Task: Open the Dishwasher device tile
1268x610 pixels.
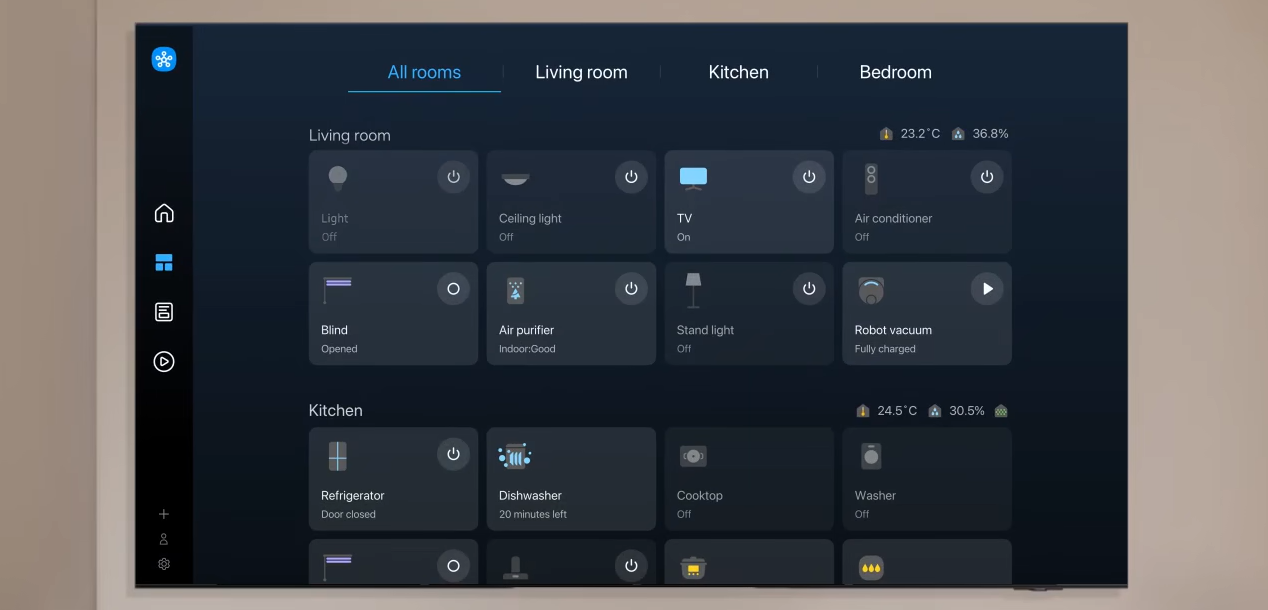Action: pyautogui.click(x=571, y=479)
